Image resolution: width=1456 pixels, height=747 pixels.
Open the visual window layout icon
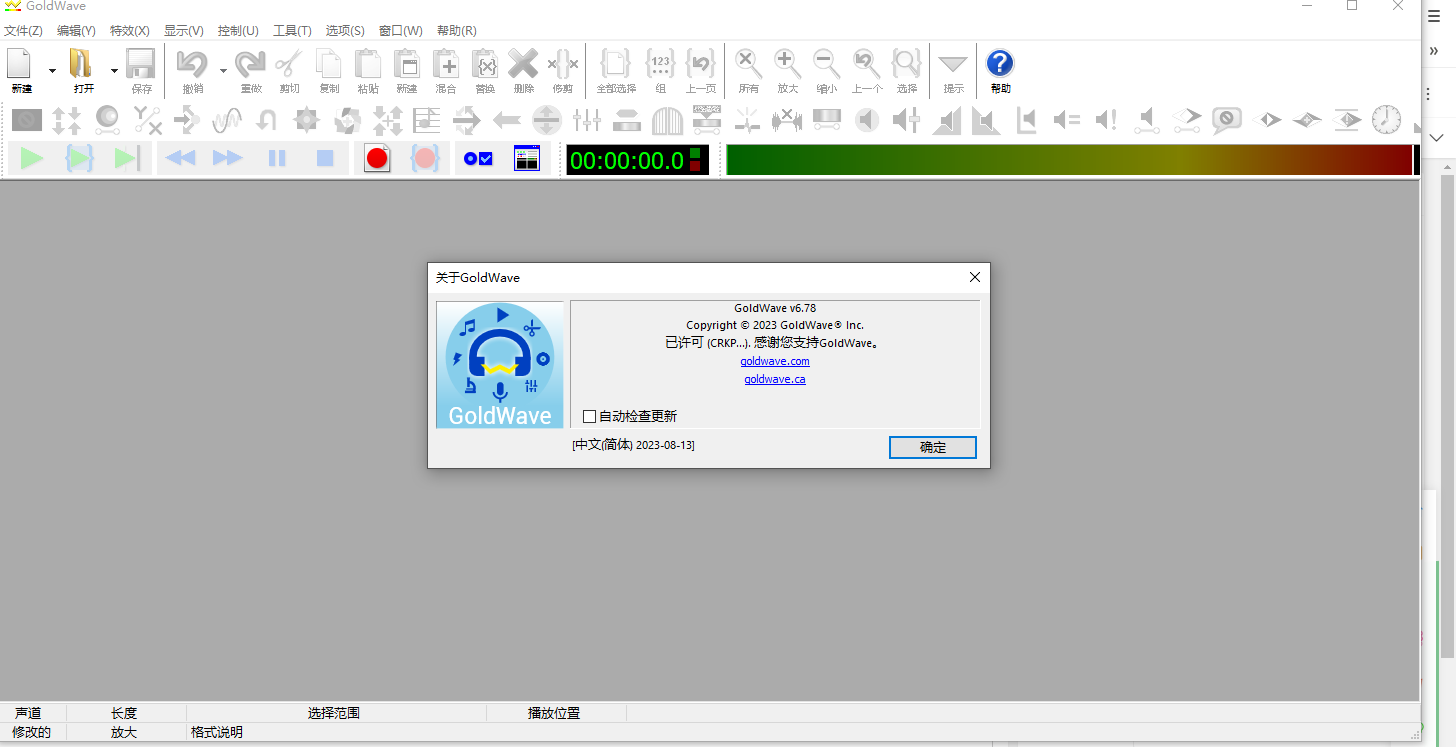pos(527,158)
